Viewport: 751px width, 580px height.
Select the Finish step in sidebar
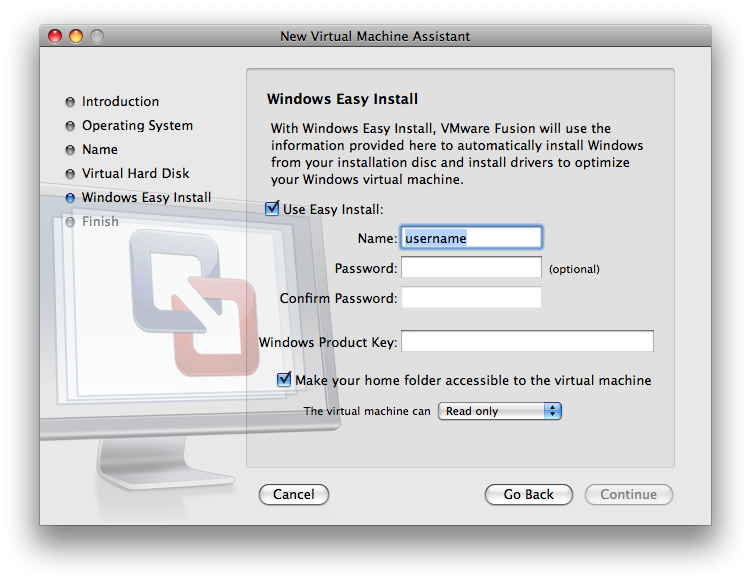pos(100,221)
